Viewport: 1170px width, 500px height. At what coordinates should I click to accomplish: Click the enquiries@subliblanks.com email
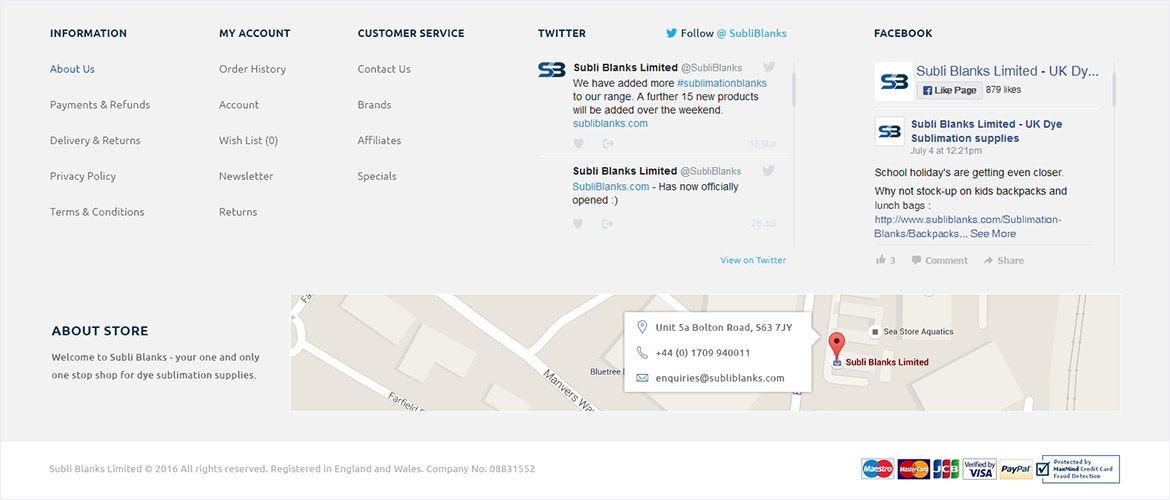click(x=720, y=378)
